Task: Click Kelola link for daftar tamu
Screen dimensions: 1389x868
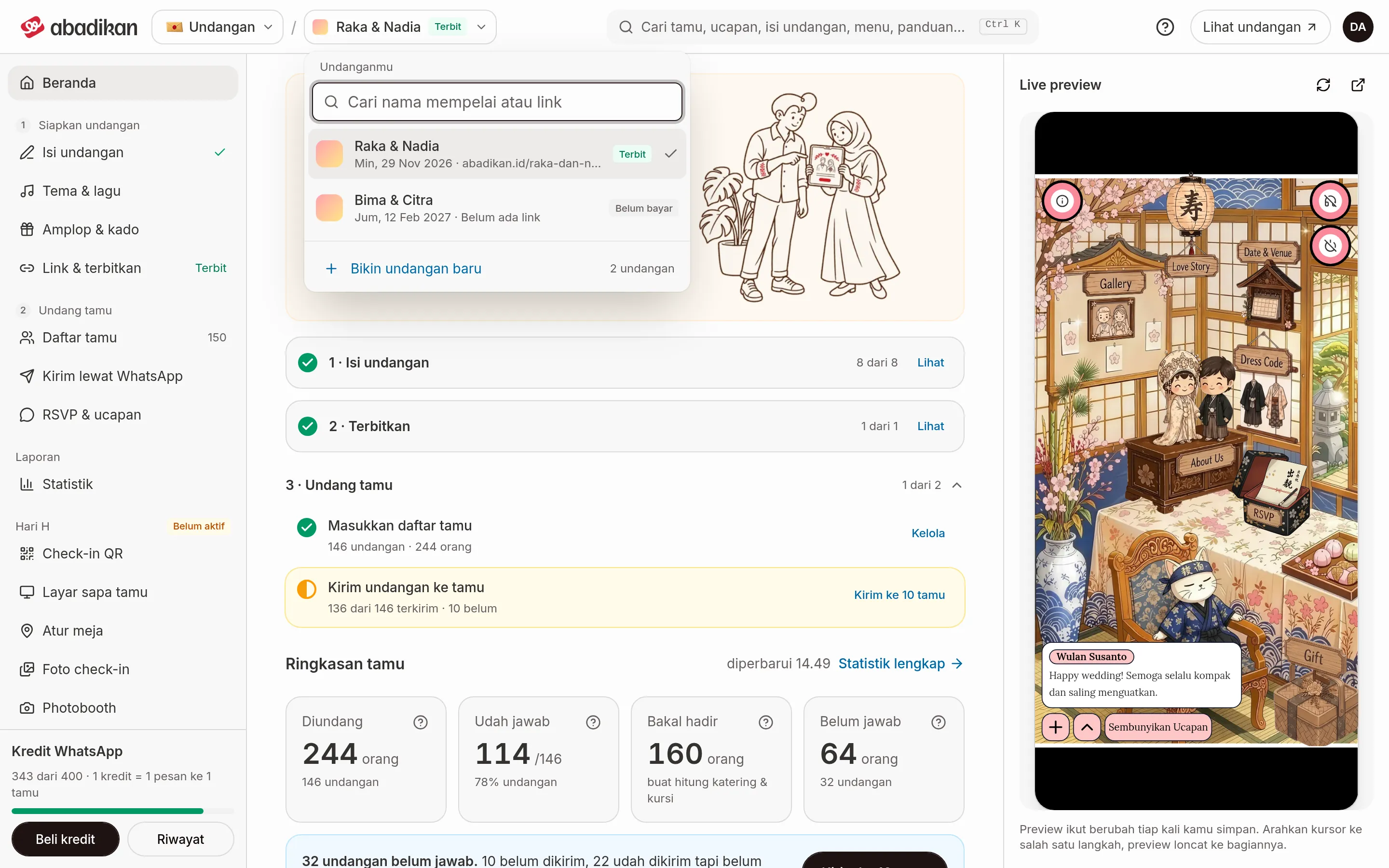Action: (x=928, y=533)
